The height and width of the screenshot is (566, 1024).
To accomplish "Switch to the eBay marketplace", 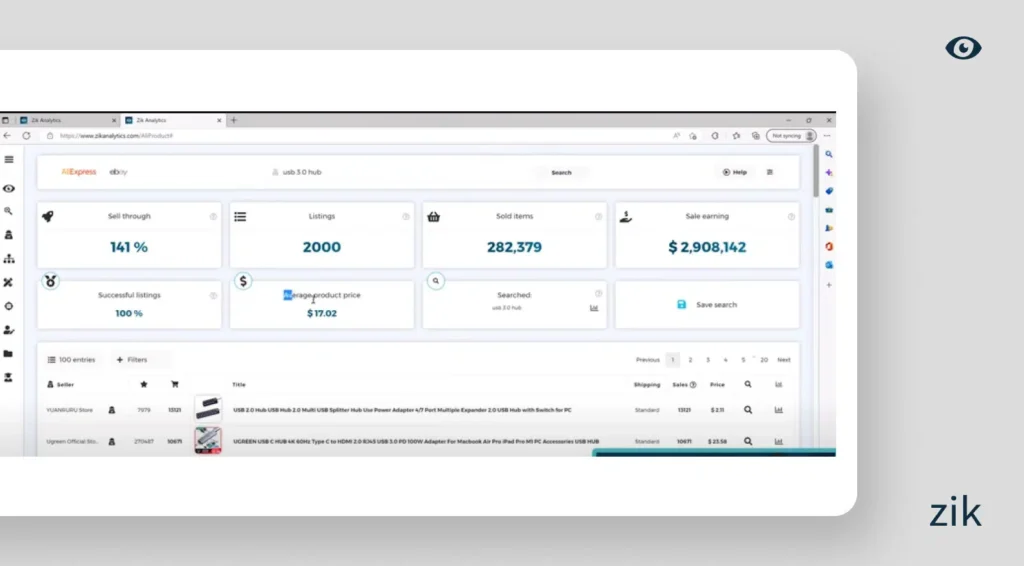I will coord(118,172).
